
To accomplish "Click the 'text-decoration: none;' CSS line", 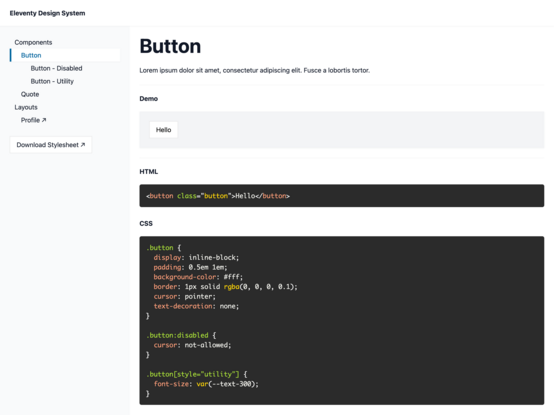I will [196, 306].
